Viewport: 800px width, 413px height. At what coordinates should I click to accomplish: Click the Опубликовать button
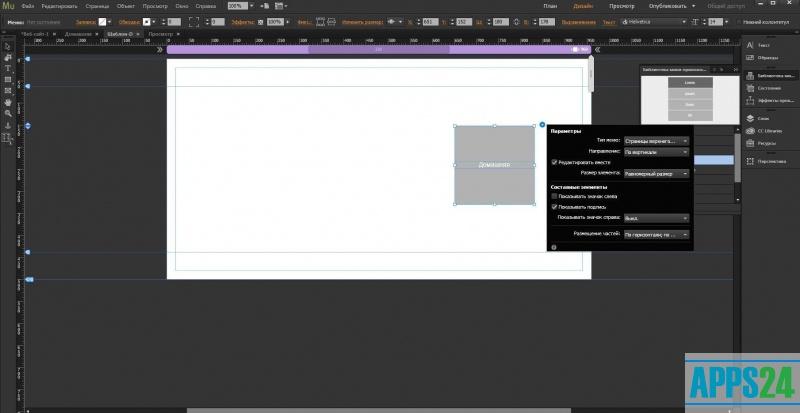[675, 6]
